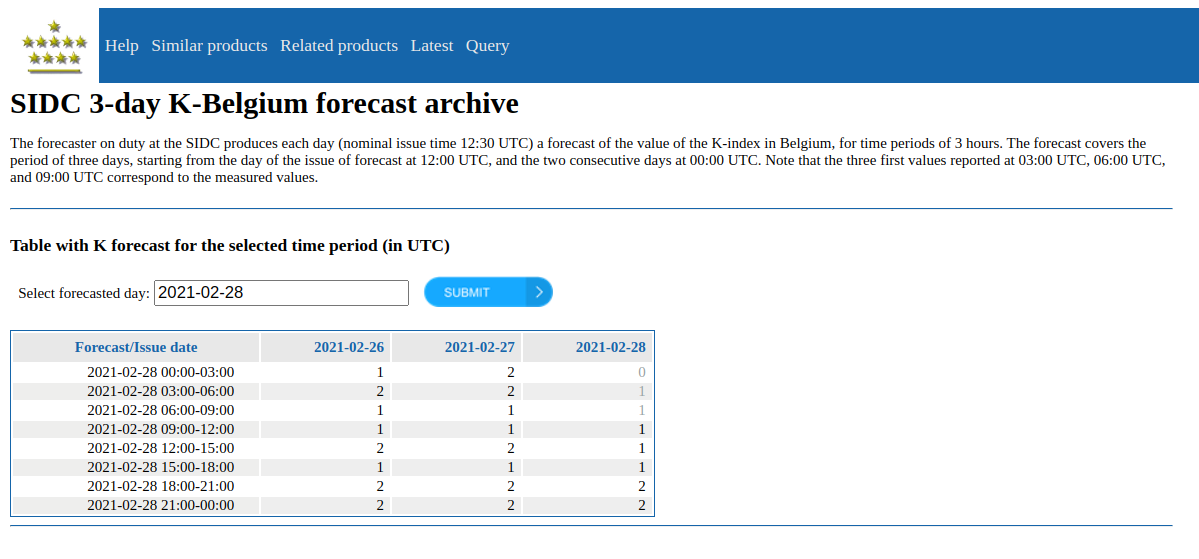Open the Help menu item

[x=121, y=46]
